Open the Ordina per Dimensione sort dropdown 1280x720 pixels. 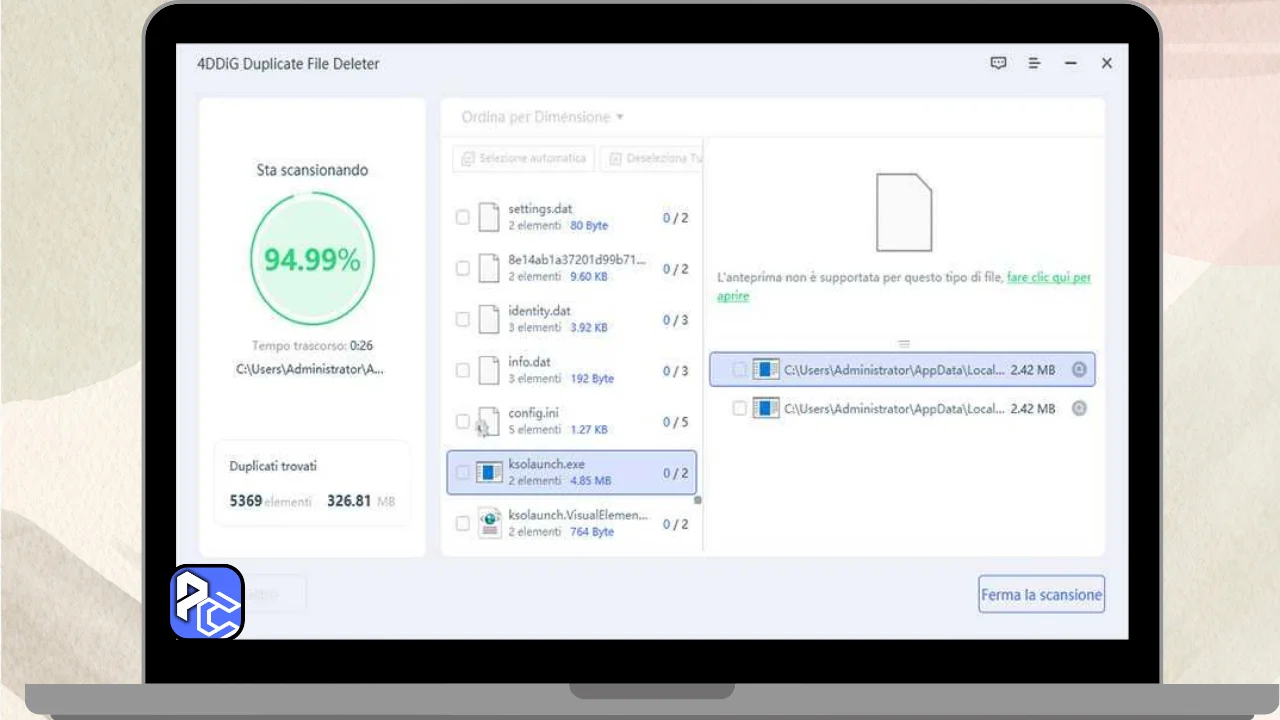click(542, 117)
